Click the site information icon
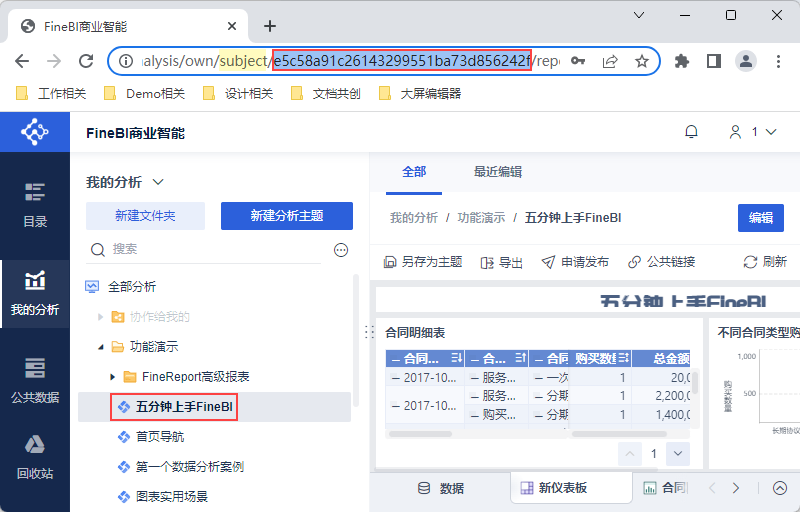 click(x=126, y=61)
